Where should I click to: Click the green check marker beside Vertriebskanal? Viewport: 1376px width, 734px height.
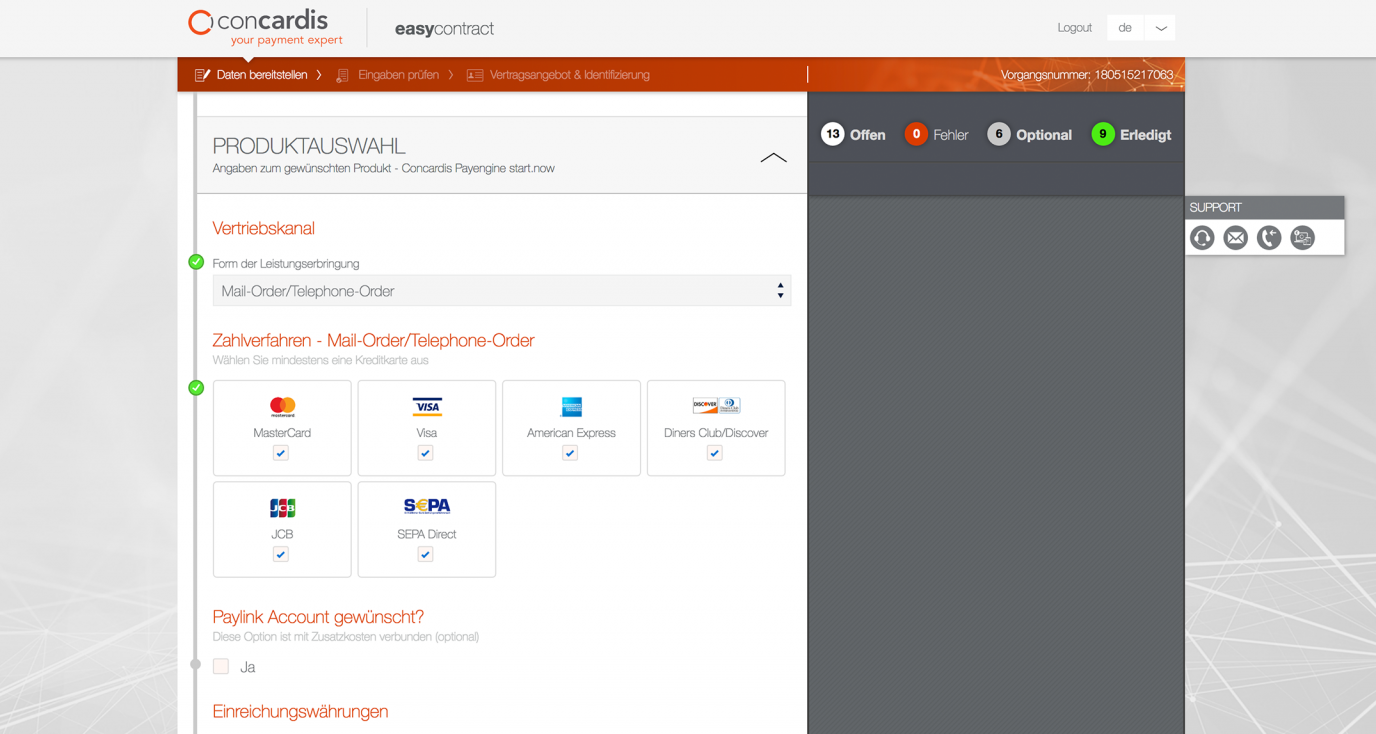196,262
